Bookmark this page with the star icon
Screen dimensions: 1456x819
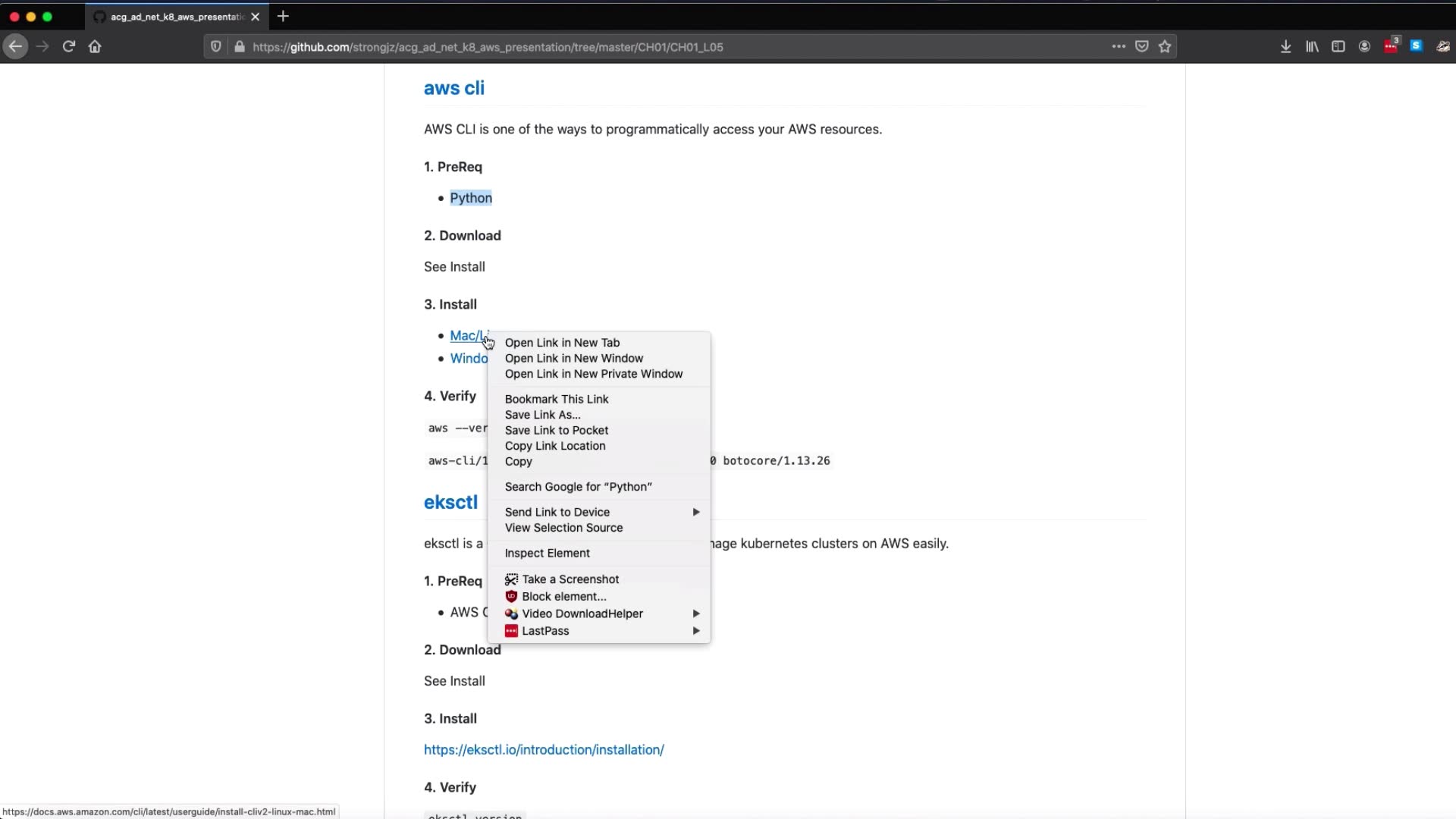[x=1165, y=46]
